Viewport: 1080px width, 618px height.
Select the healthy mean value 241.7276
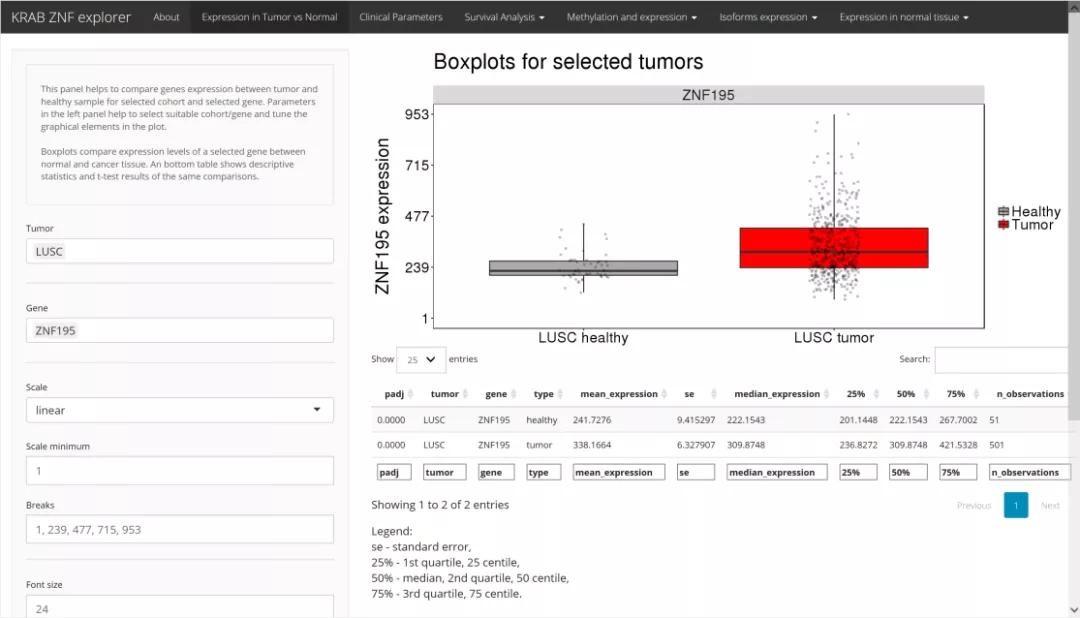point(592,420)
